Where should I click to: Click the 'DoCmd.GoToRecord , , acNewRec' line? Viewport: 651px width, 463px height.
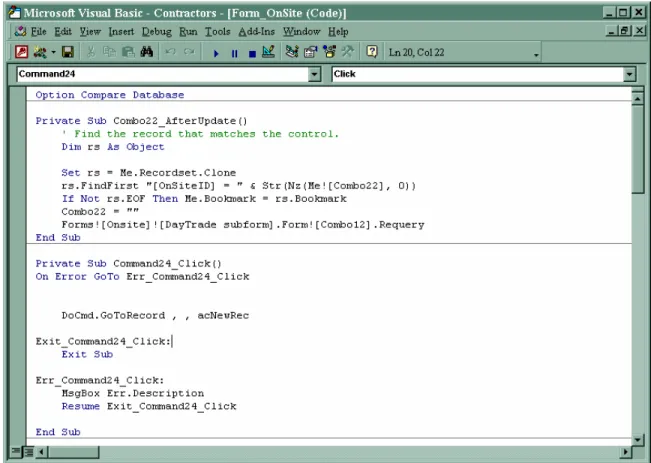click(x=155, y=315)
